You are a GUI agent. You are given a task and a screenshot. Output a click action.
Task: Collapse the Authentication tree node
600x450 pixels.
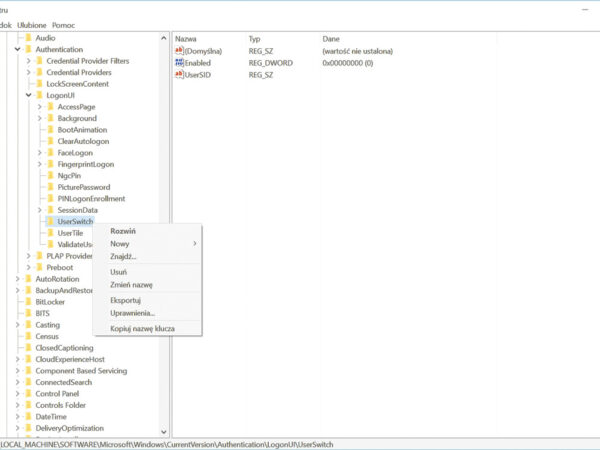pos(17,50)
